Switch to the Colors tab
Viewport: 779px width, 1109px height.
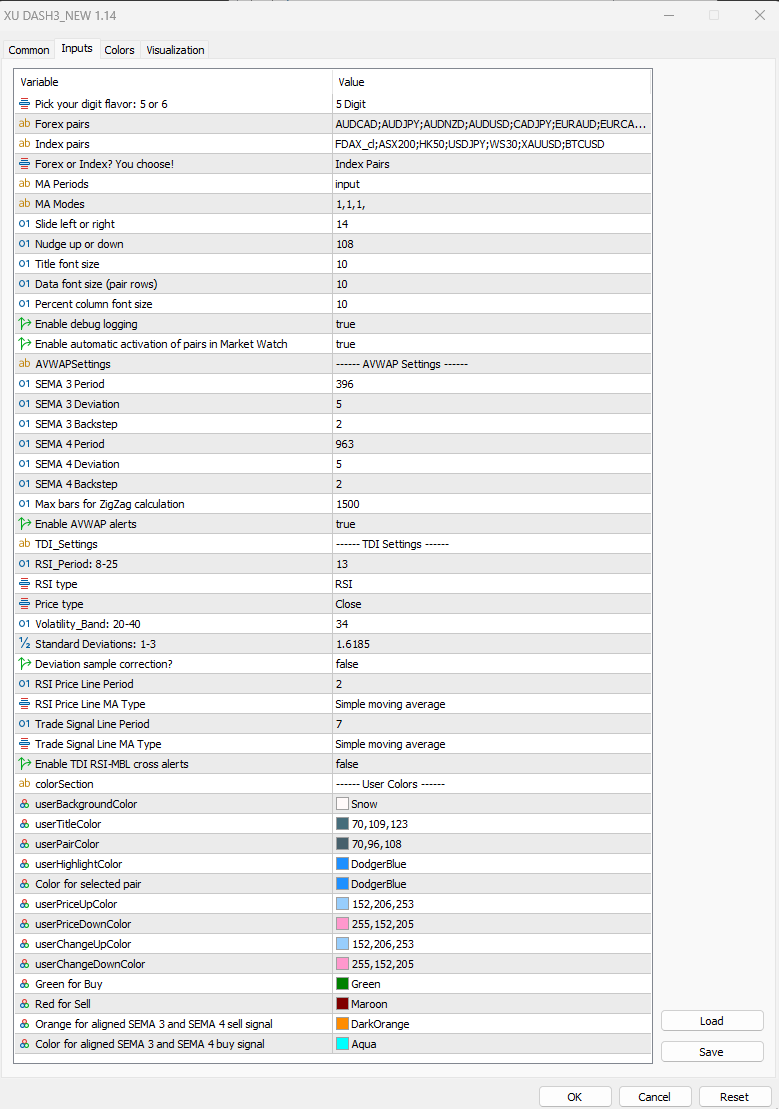tap(119, 50)
